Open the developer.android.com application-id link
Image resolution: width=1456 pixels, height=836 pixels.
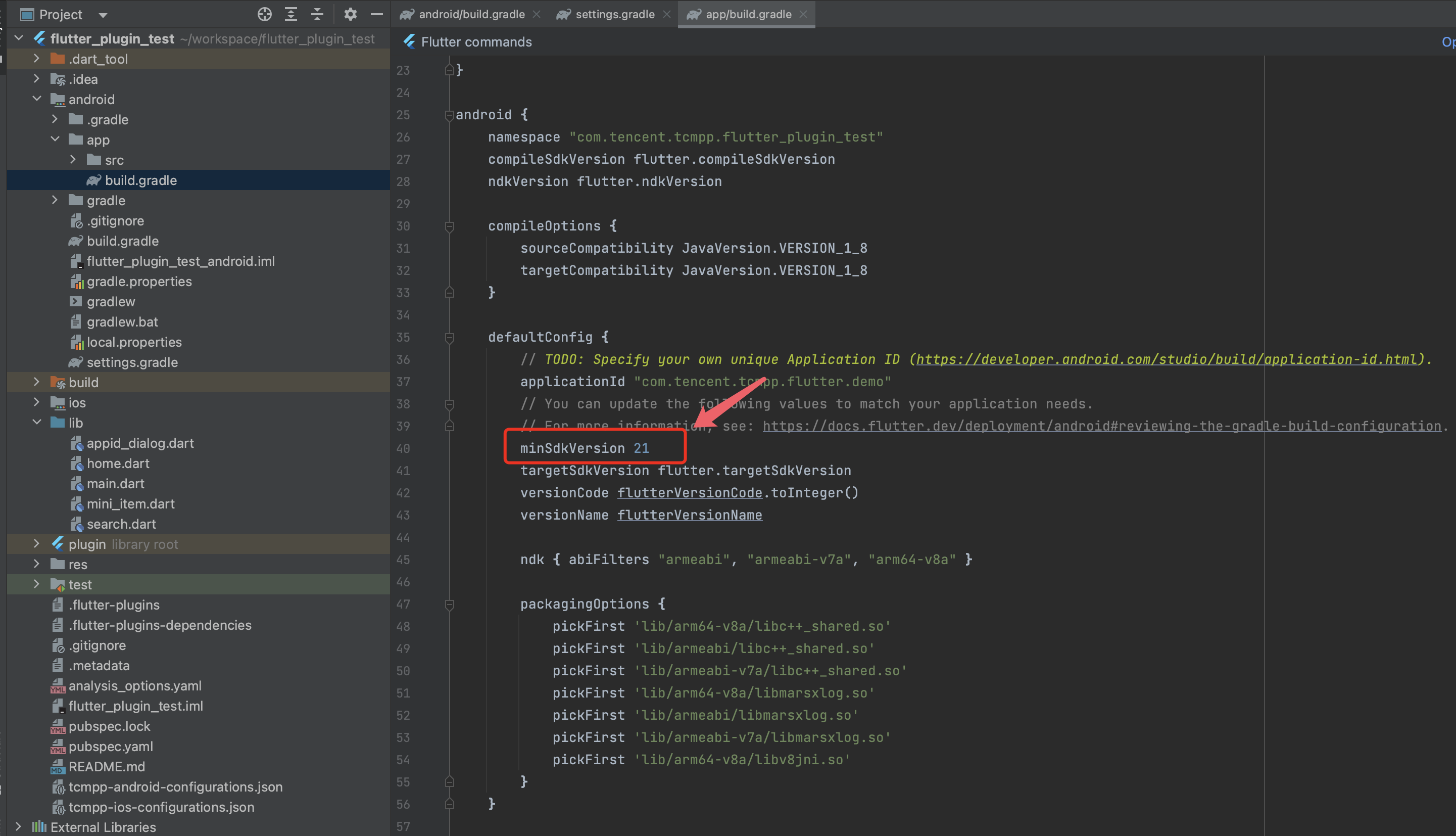click(x=1166, y=359)
